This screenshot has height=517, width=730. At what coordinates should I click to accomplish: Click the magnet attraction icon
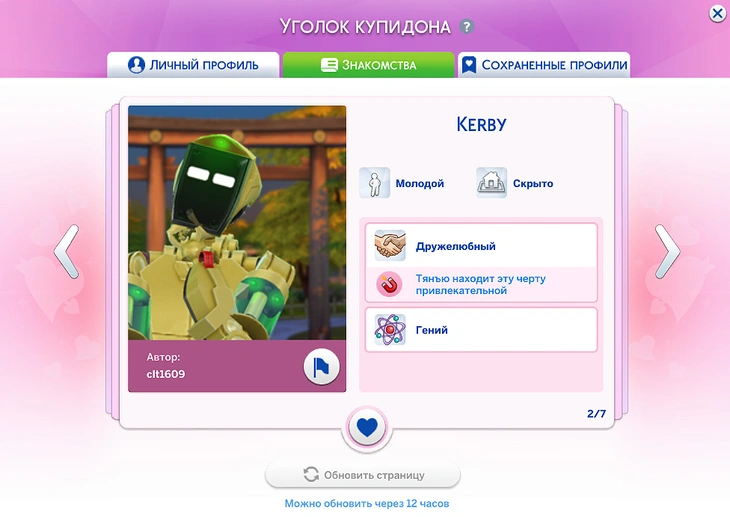pos(389,285)
